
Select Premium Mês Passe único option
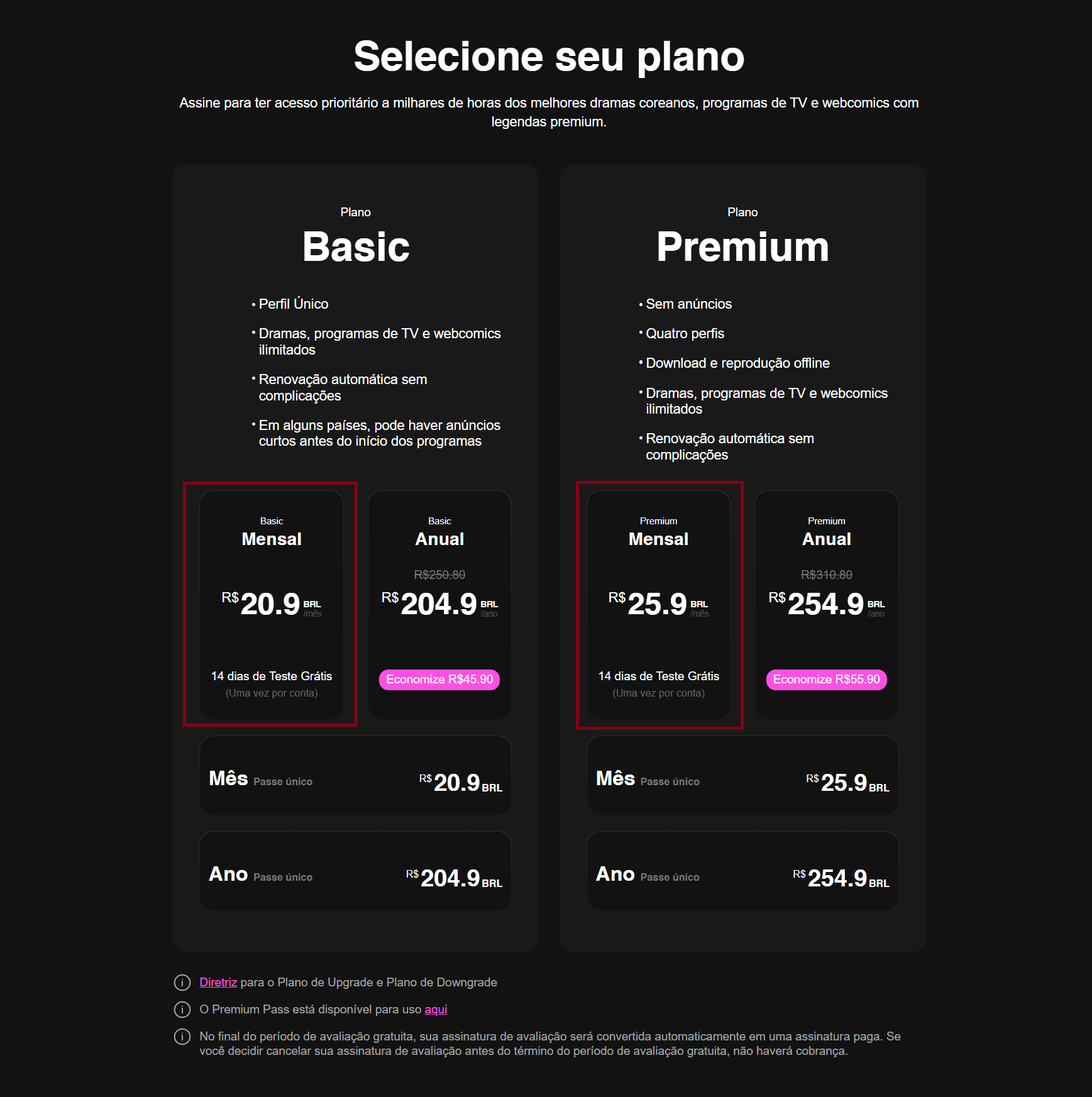(742, 775)
